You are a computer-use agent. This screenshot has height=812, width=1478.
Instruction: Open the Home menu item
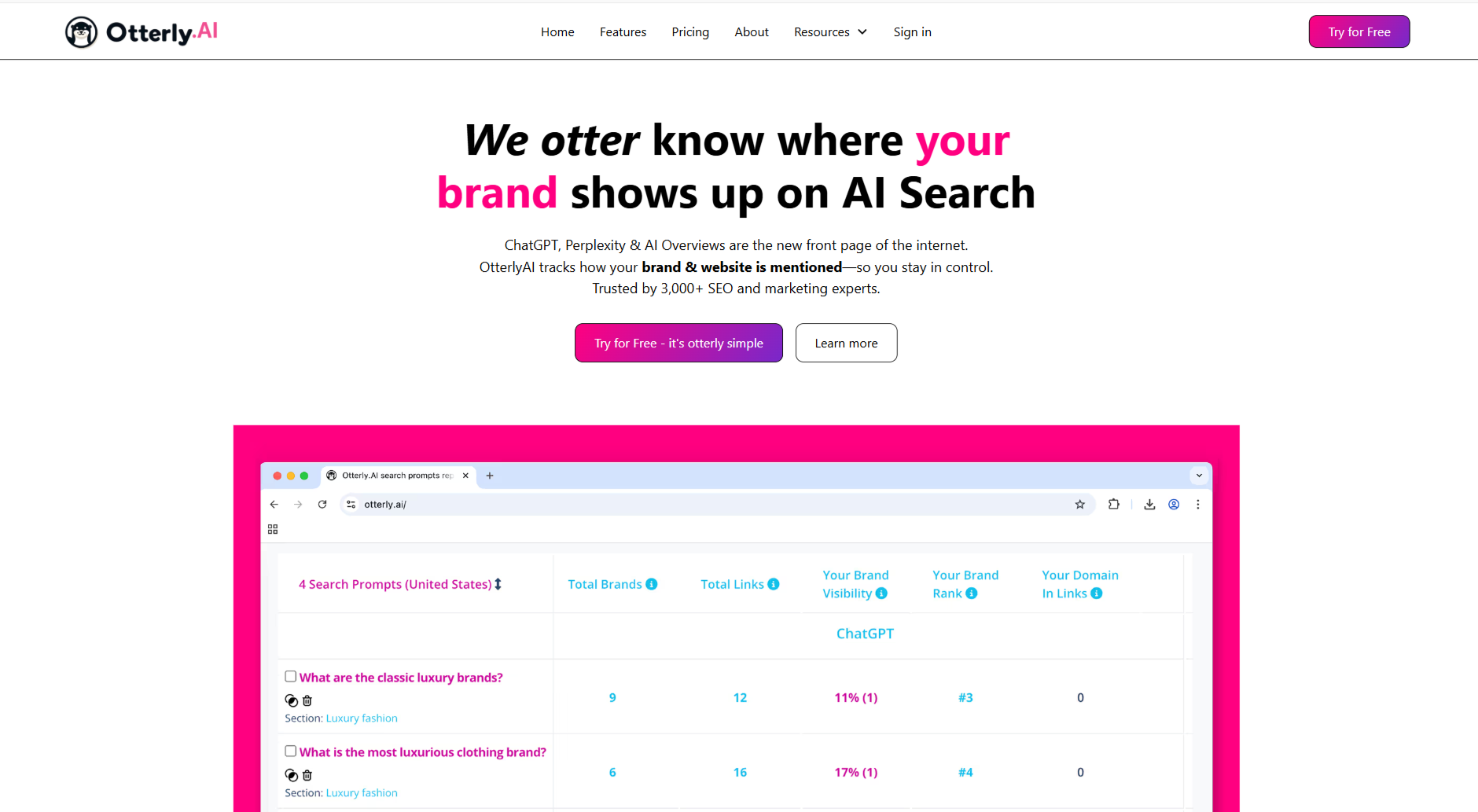(557, 32)
